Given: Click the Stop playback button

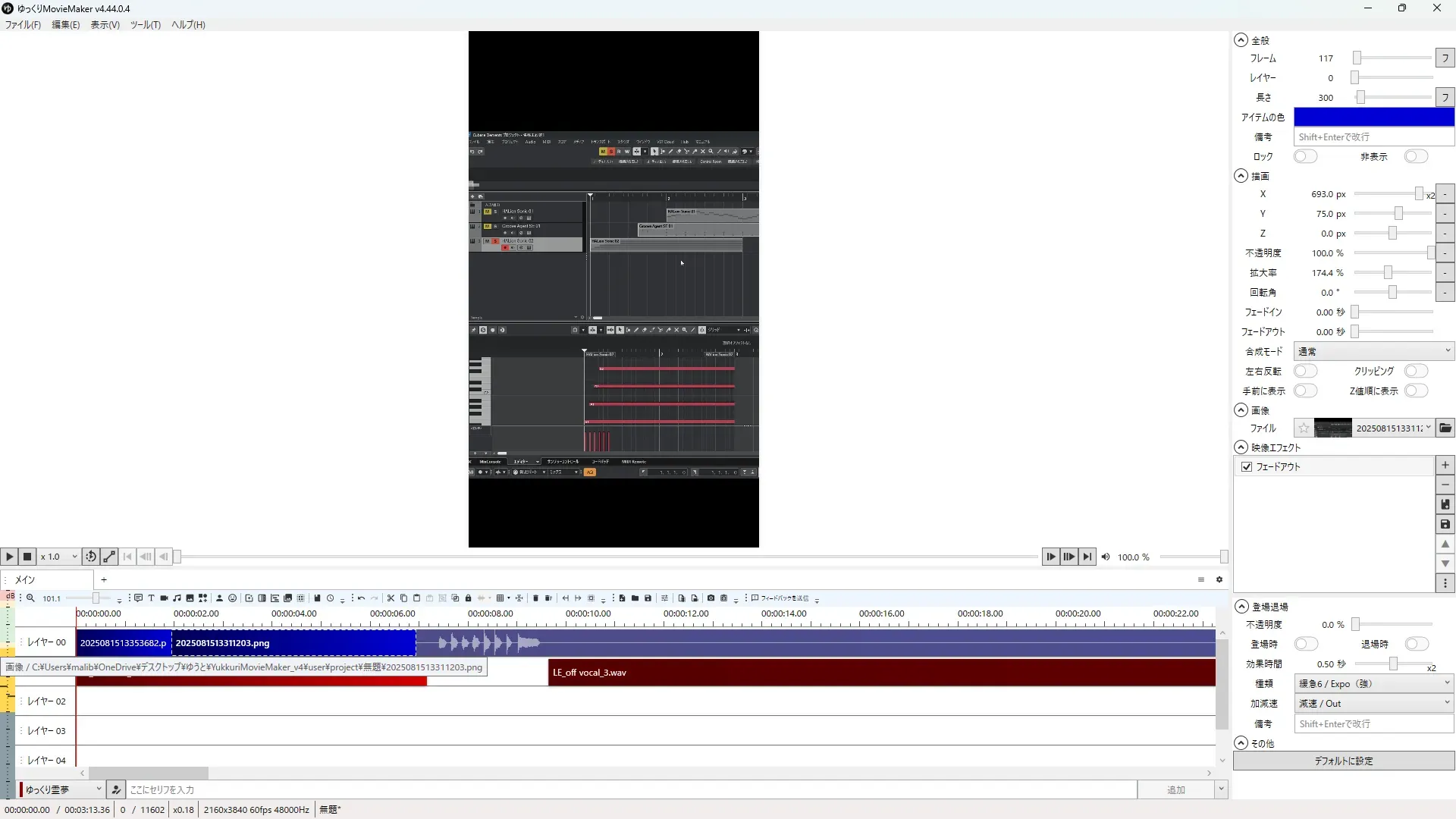Looking at the screenshot, I should (x=27, y=557).
